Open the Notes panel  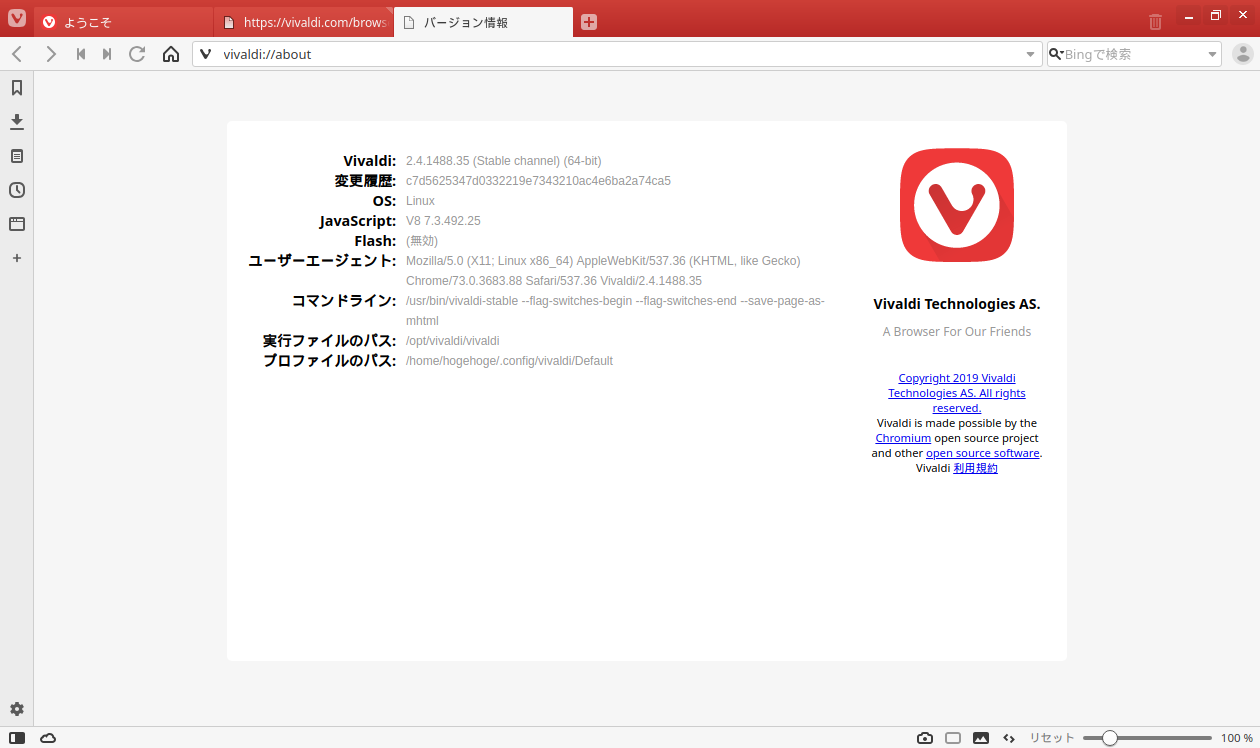coord(17,156)
